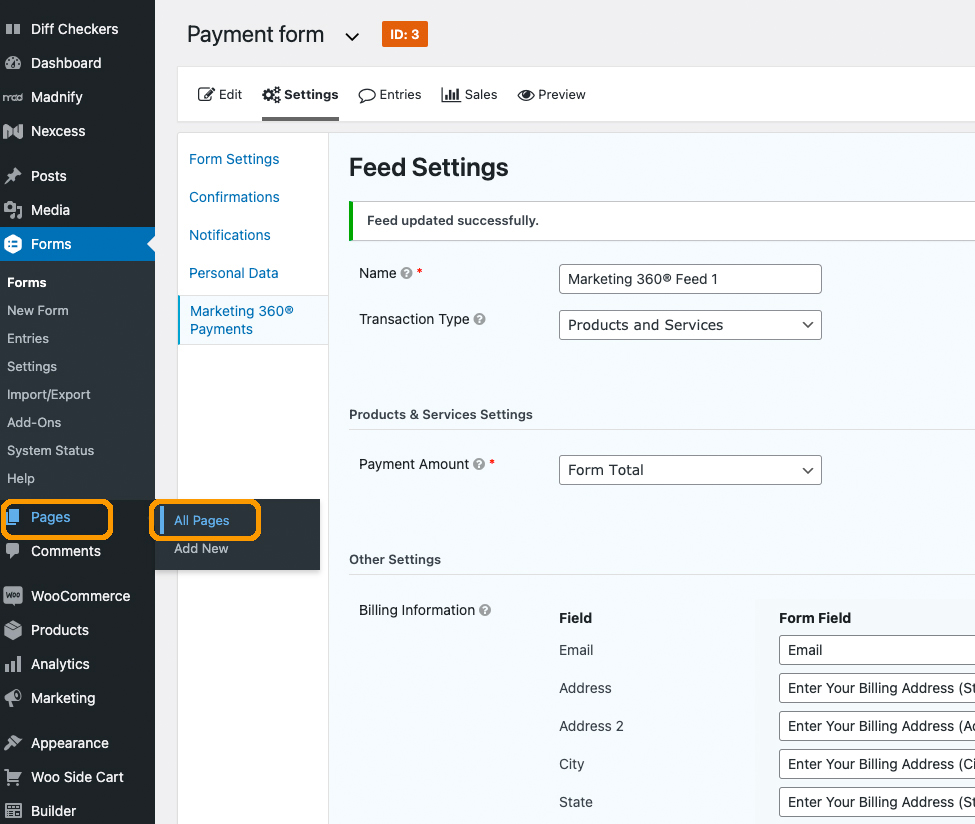Image resolution: width=975 pixels, height=824 pixels.
Task: Open the Transaction Type dropdown
Action: pos(690,325)
